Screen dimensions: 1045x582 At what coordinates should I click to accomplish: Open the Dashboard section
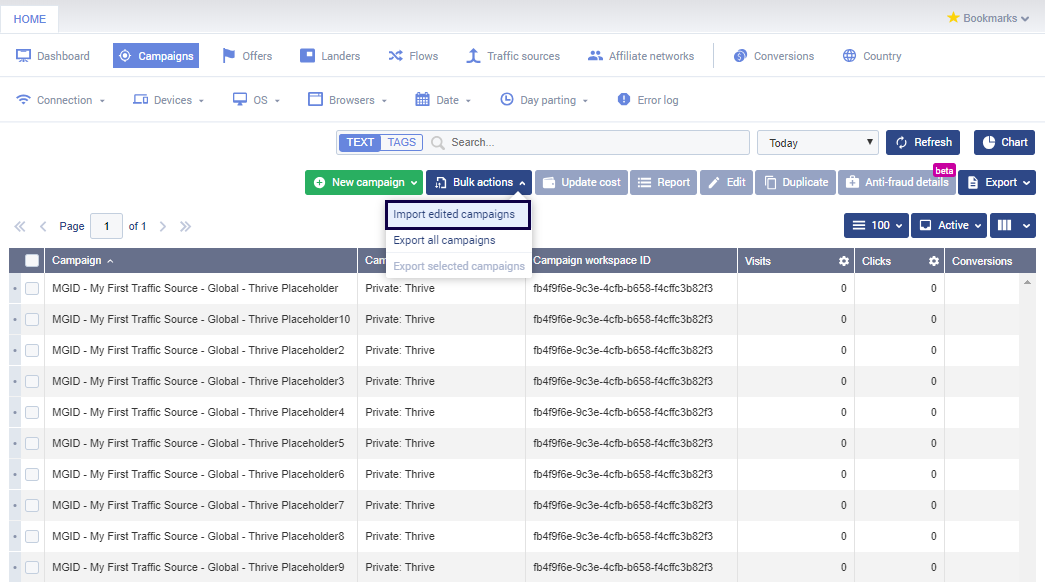coord(53,56)
